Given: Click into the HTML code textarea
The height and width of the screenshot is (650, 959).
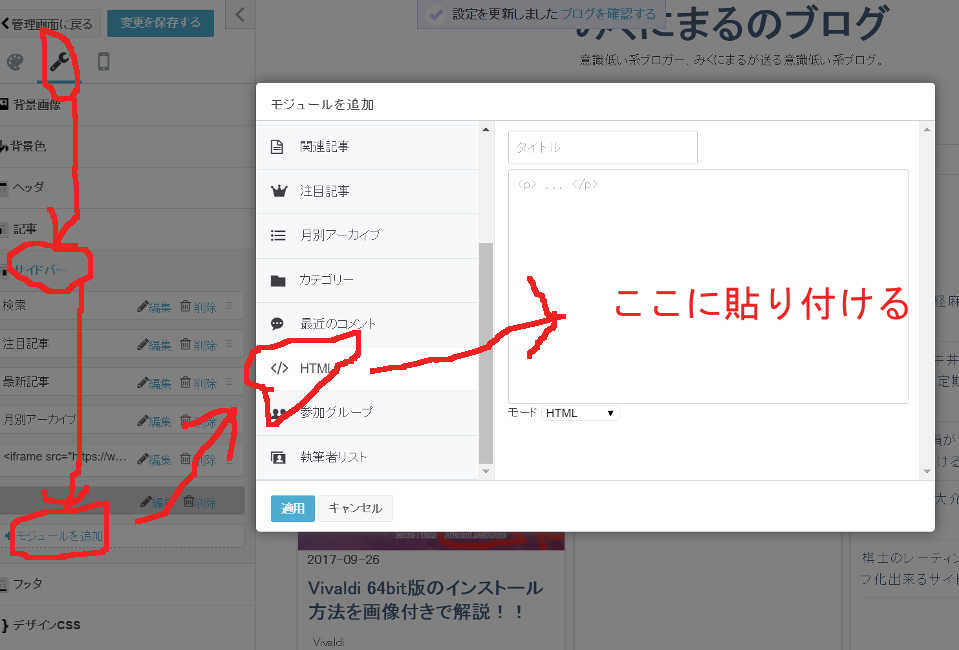Looking at the screenshot, I should coord(708,286).
